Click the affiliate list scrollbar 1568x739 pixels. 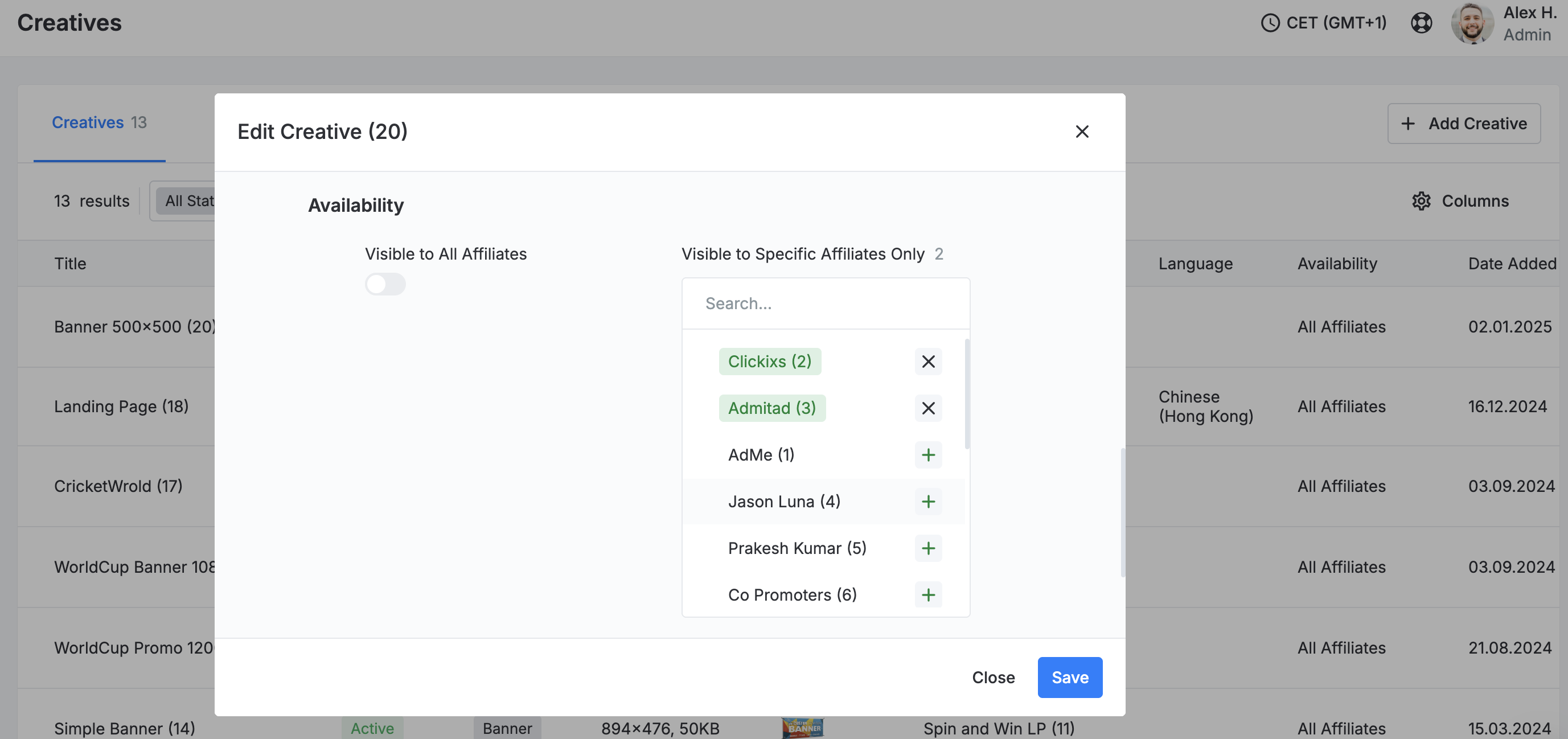click(x=967, y=395)
